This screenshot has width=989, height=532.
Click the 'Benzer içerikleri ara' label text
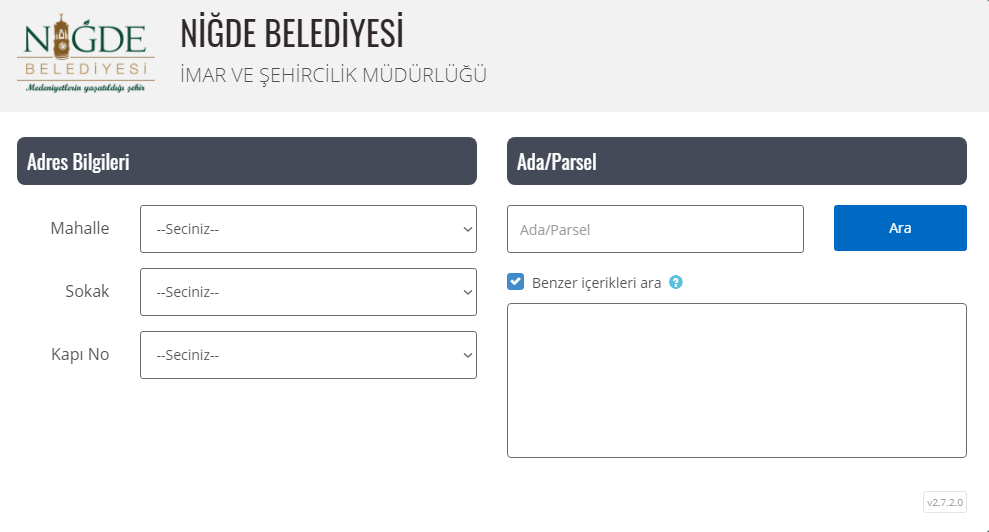(x=596, y=283)
